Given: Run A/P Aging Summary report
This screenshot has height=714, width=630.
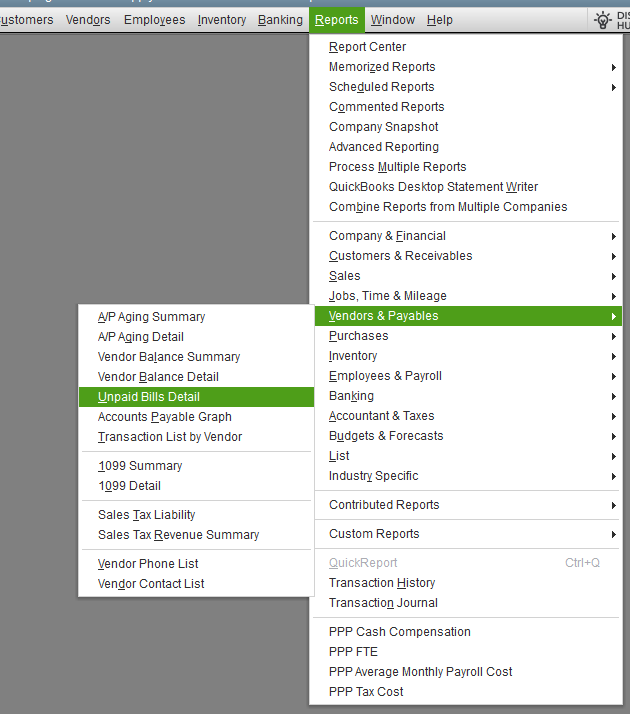Looking at the screenshot, I should coord(196,317).
